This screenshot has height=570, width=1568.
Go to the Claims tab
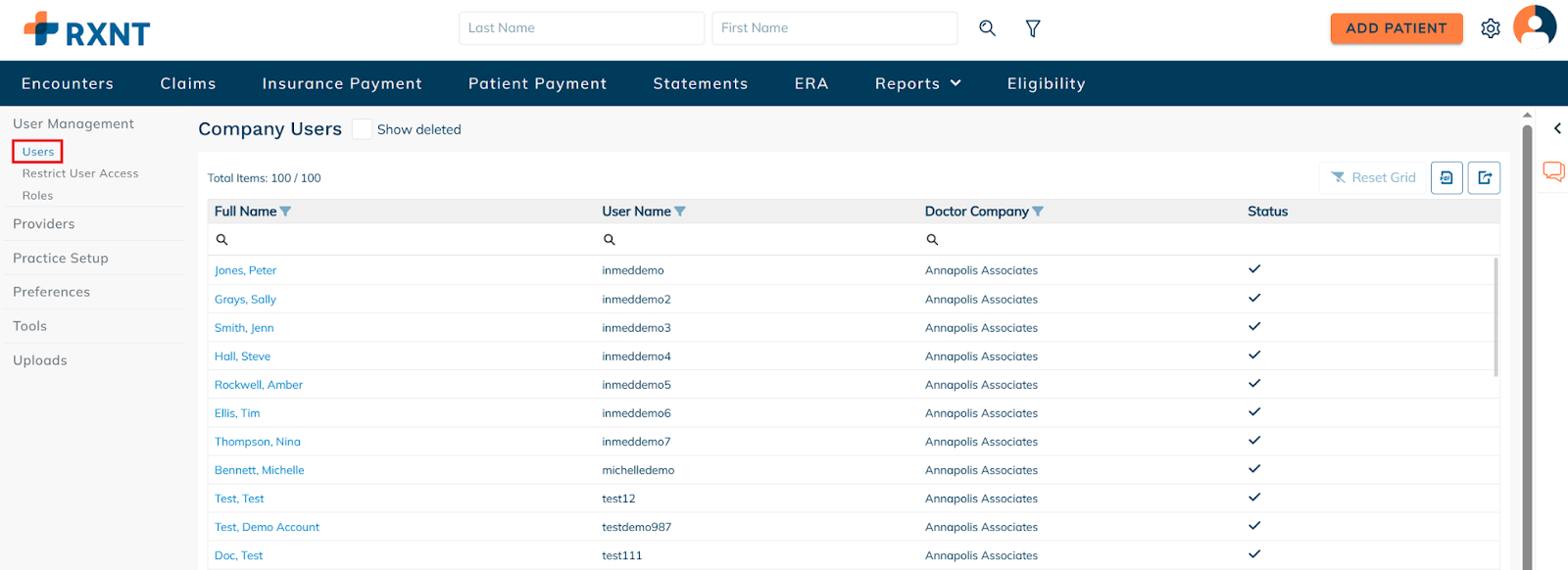coord(188,84)
